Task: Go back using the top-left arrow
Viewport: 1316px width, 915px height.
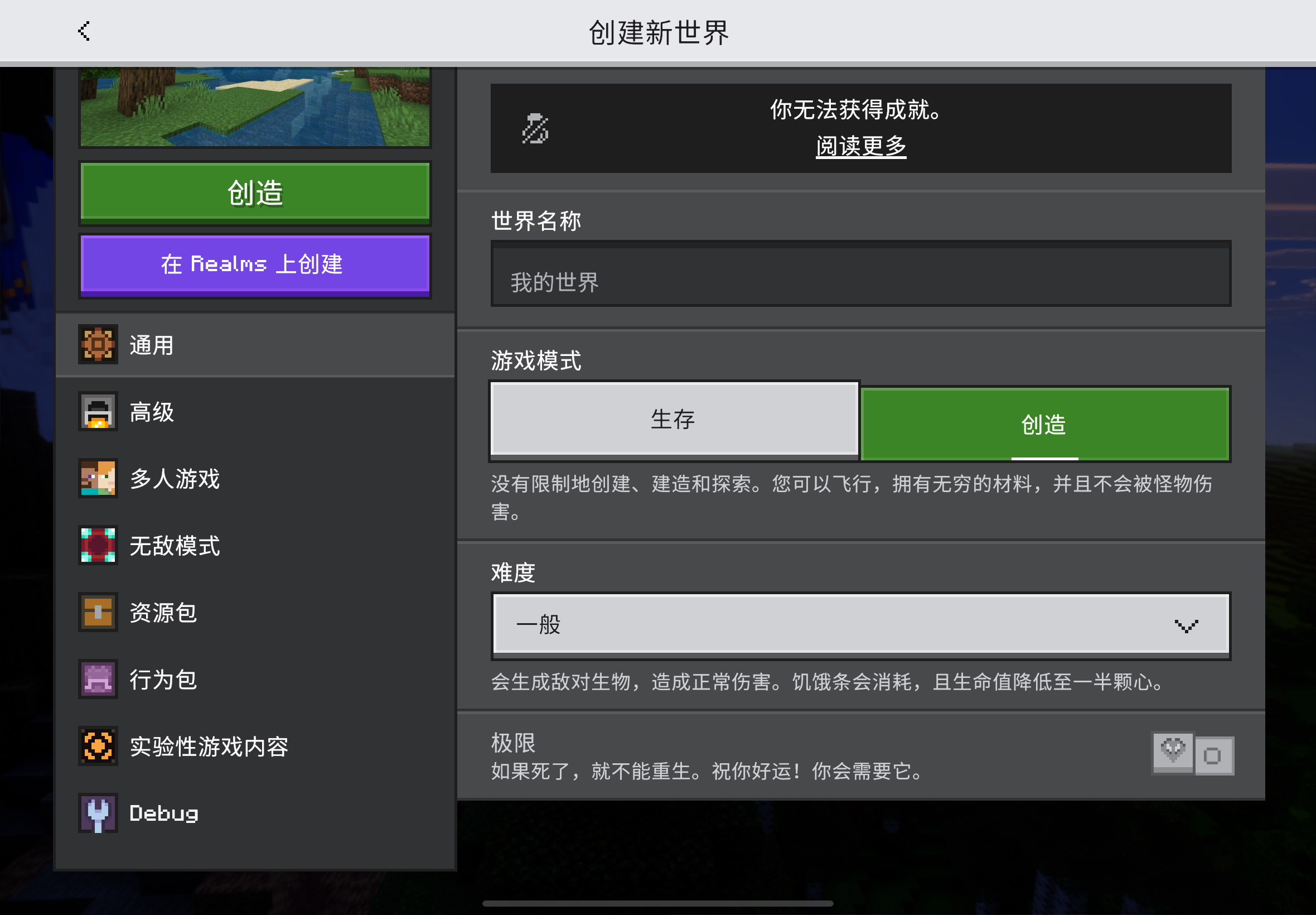Action: click(84, 31)
